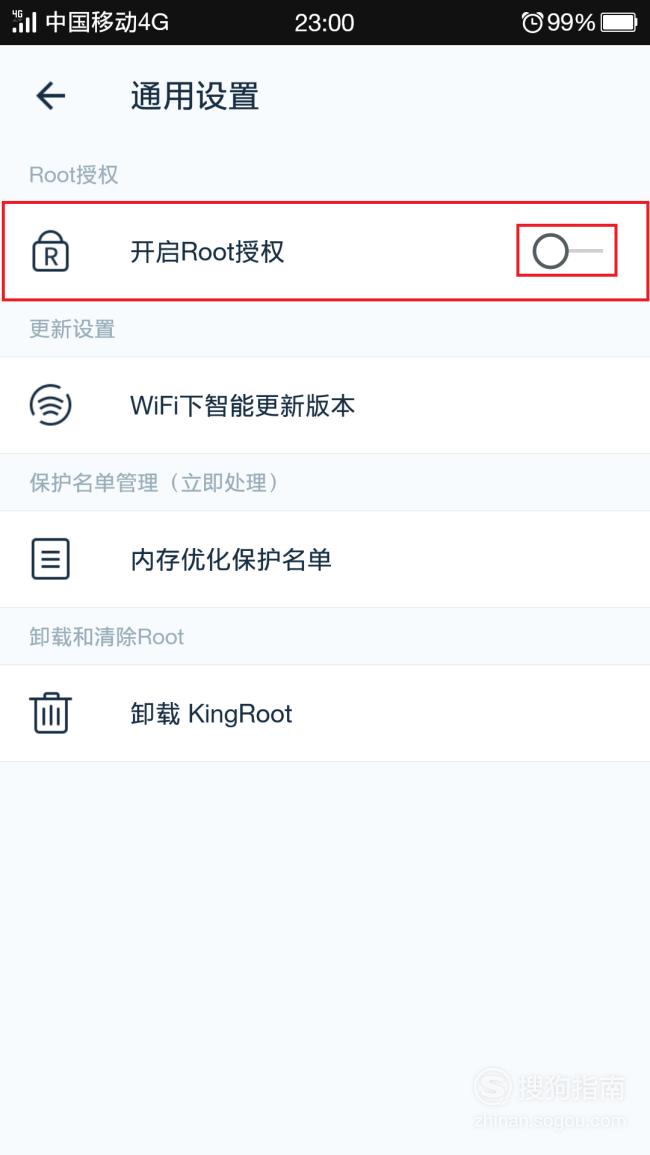Choose 卸载 KingRoot option

pos(325,713)
